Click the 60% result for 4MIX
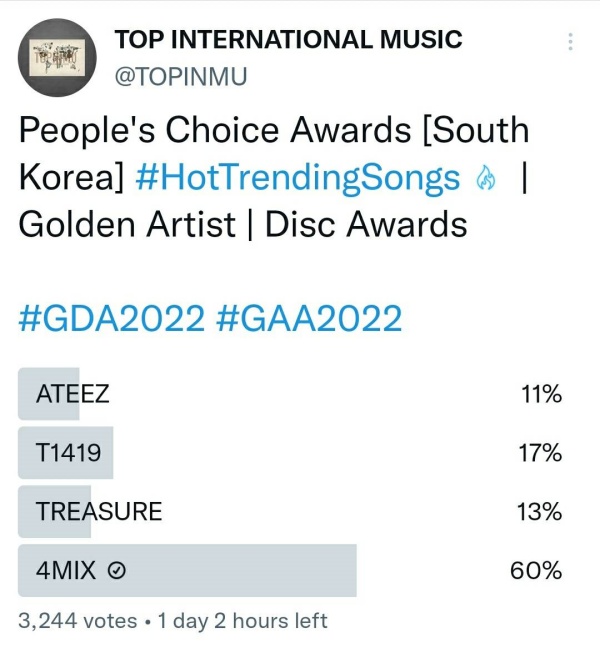This screenshot has width=600, height=653. tap(536, 571)
